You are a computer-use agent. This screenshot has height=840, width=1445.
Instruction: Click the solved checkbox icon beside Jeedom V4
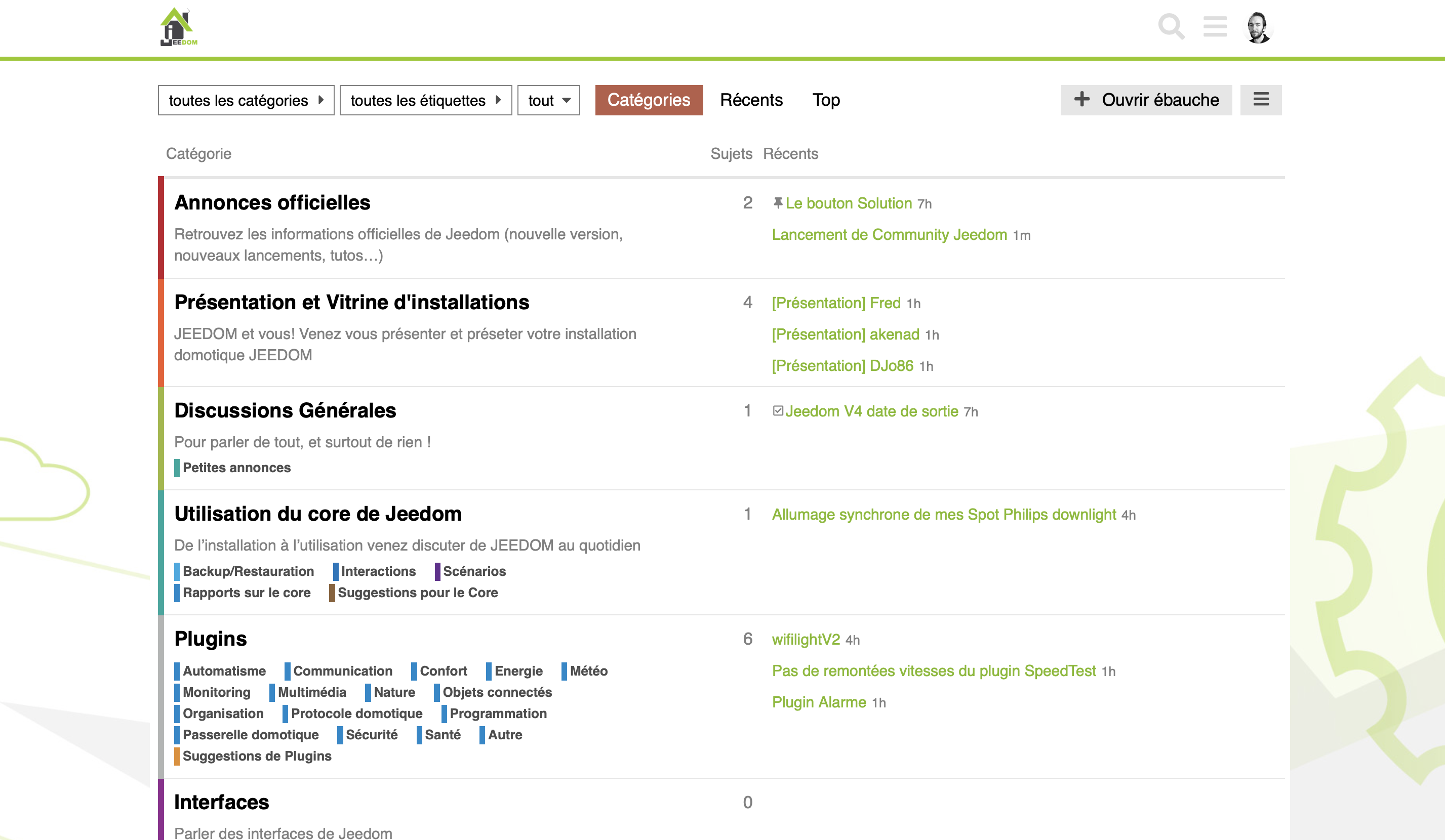(778, 411)
